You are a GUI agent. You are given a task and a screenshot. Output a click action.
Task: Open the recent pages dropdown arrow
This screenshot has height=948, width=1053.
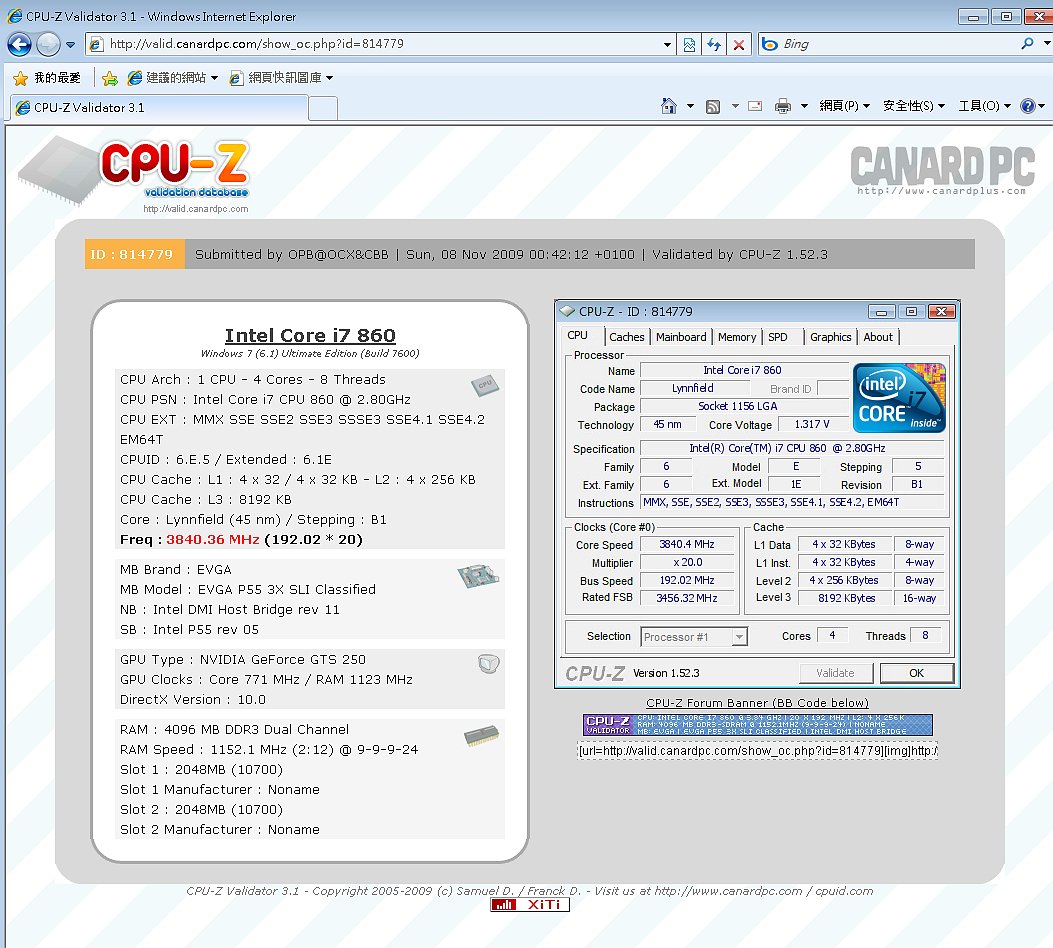pos(70,45)
